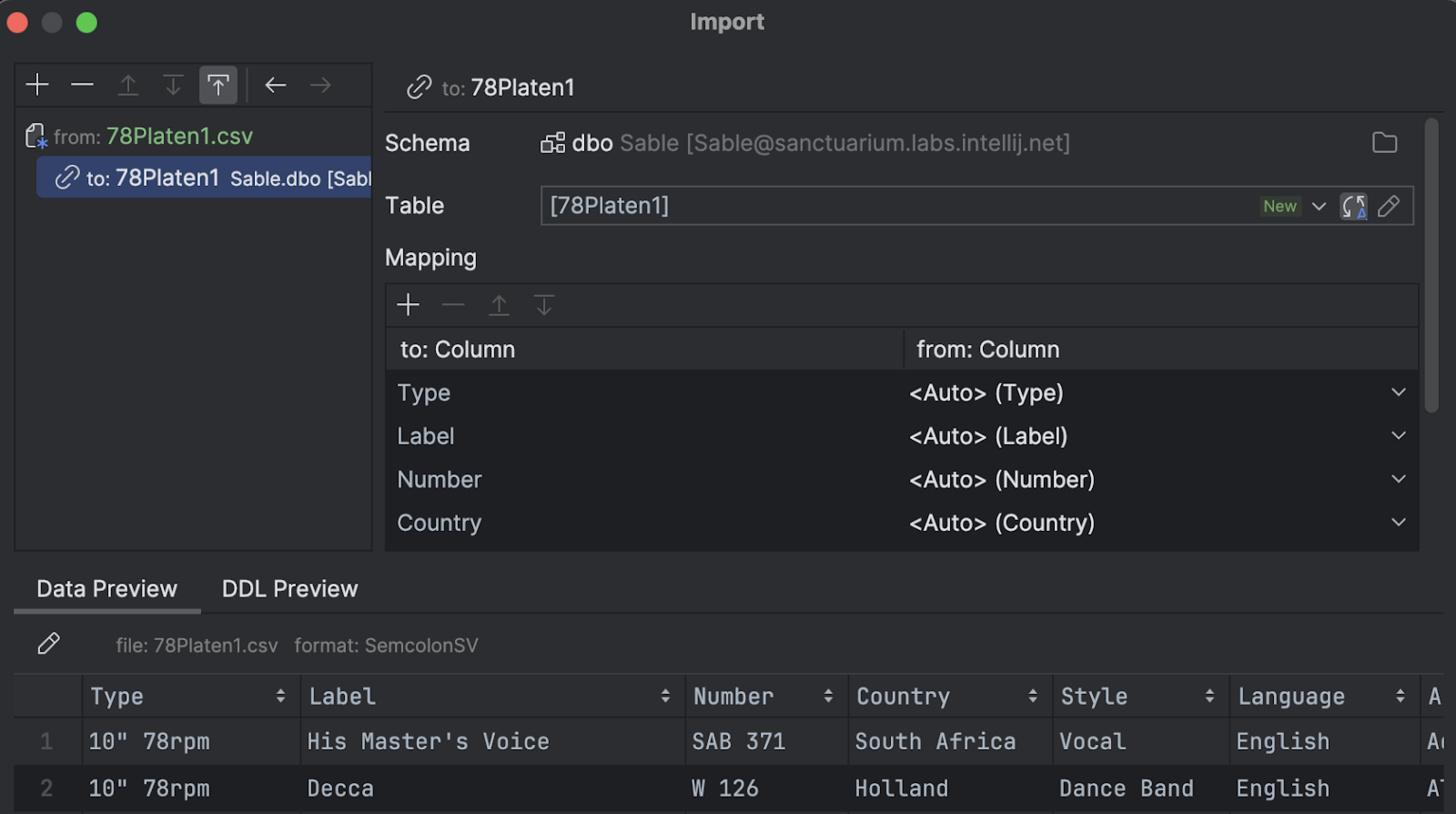Click the add new import source button
The height and width of the screenshot is (814, 1456).
click(37, 84)
